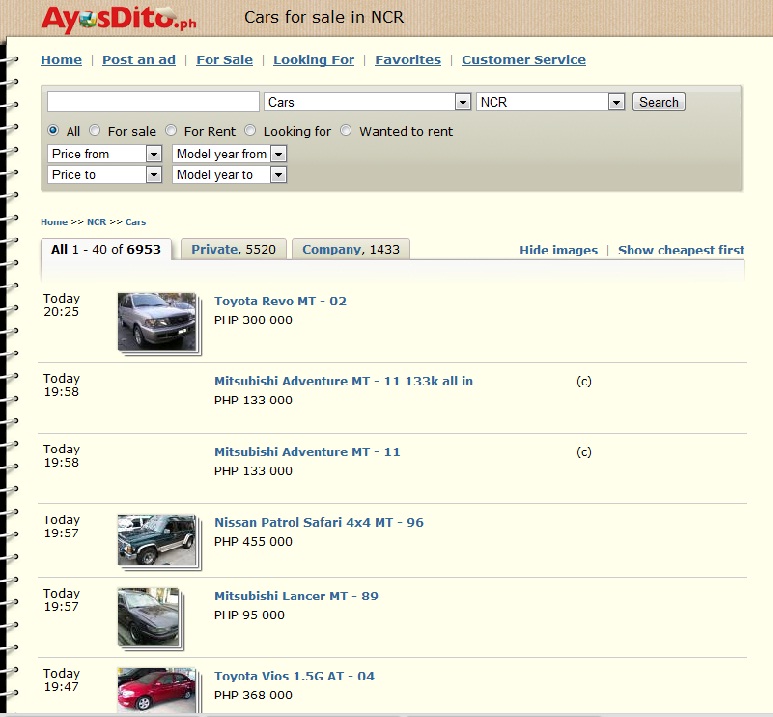Image resolution: width=773 pixels, height=717 pixels.
Task: Switch to the Company 1433 tab
Action: [x=351, y=250]
